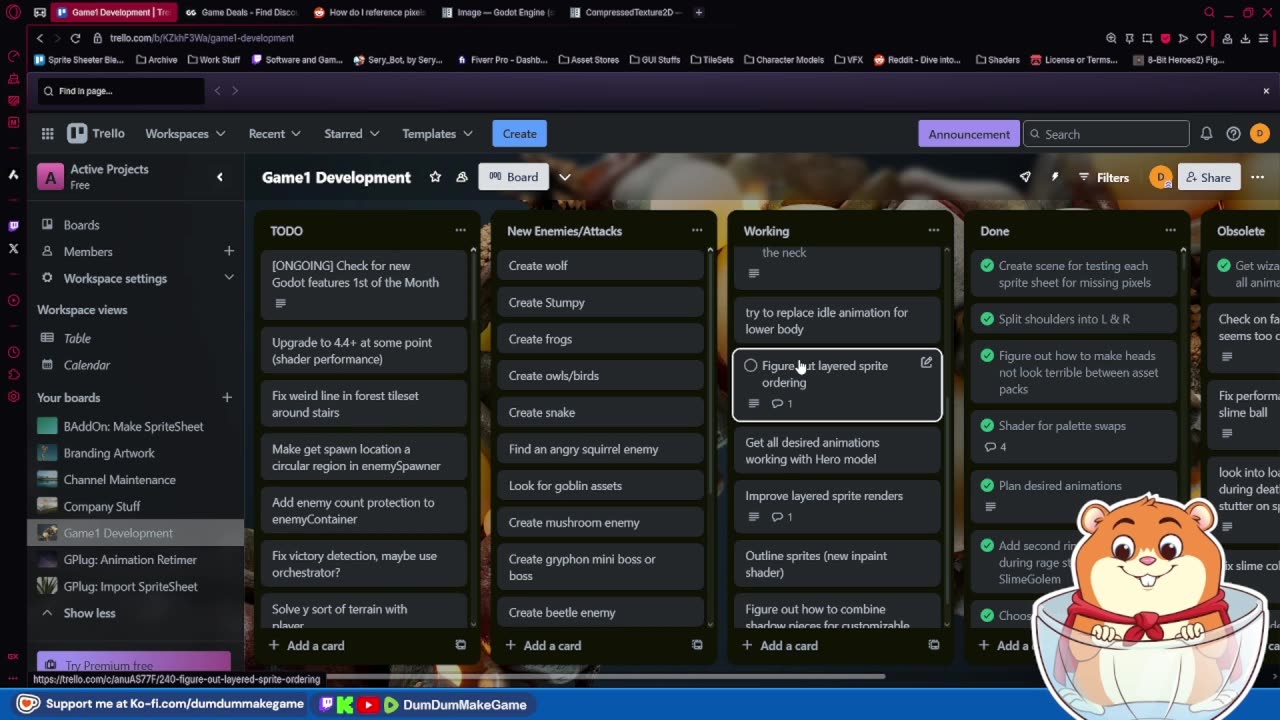Switch to Image Godot Engine tab
The image size is (1280, 720).
pyautogui.click(x=498, y=12)
